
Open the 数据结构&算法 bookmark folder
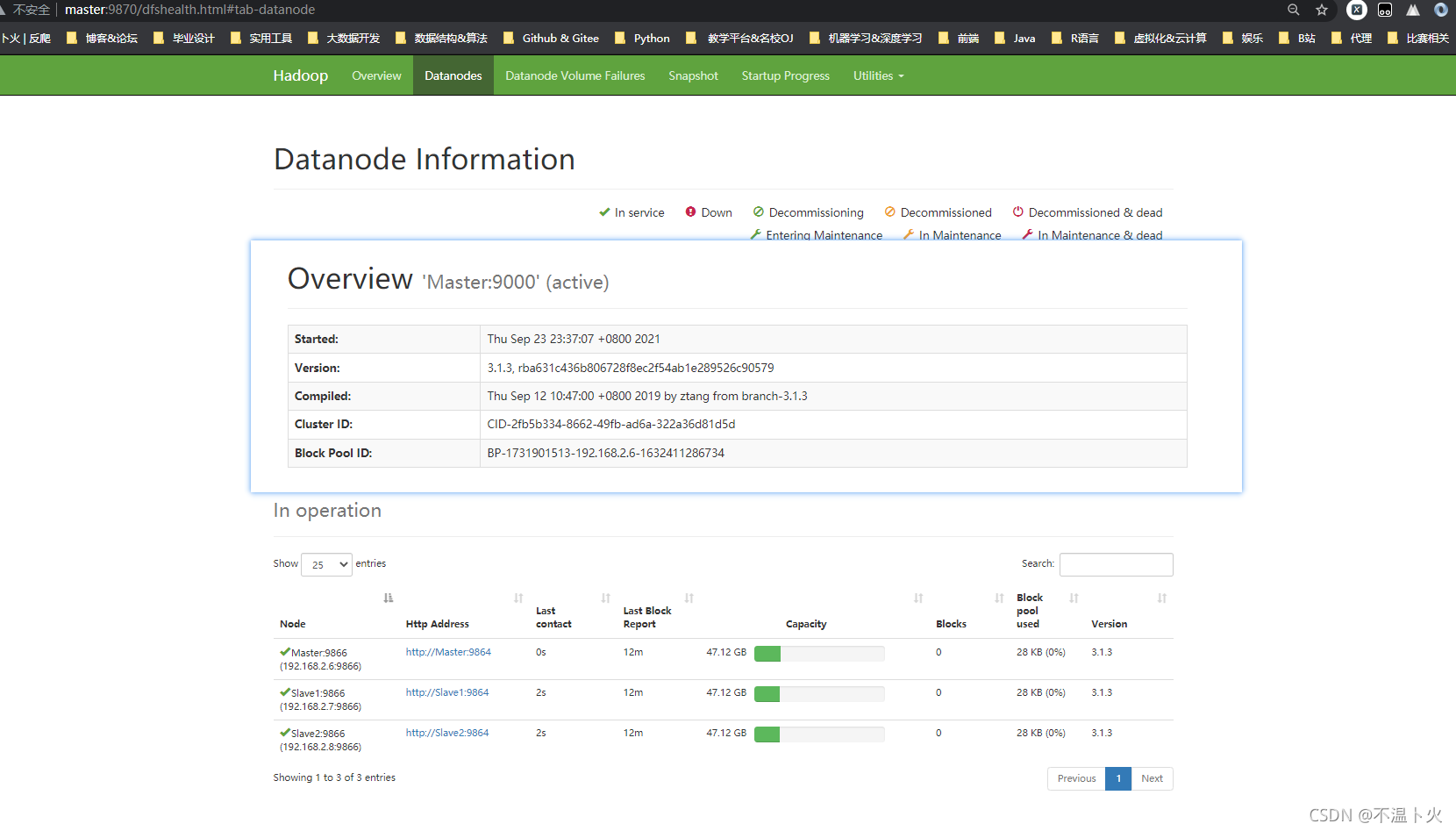point(441,38)
